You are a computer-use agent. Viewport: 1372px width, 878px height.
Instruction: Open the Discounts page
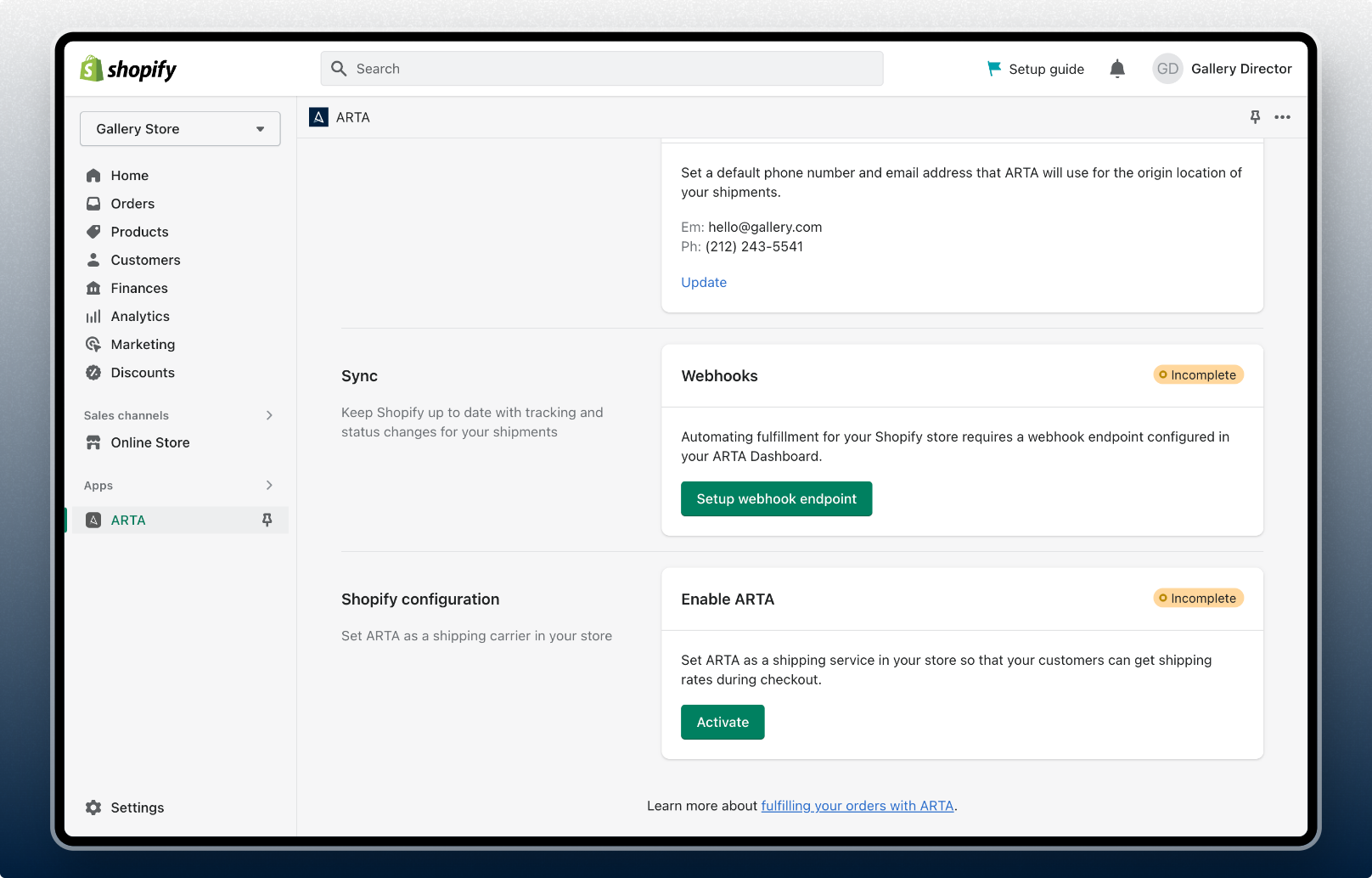tap(143, 372)
